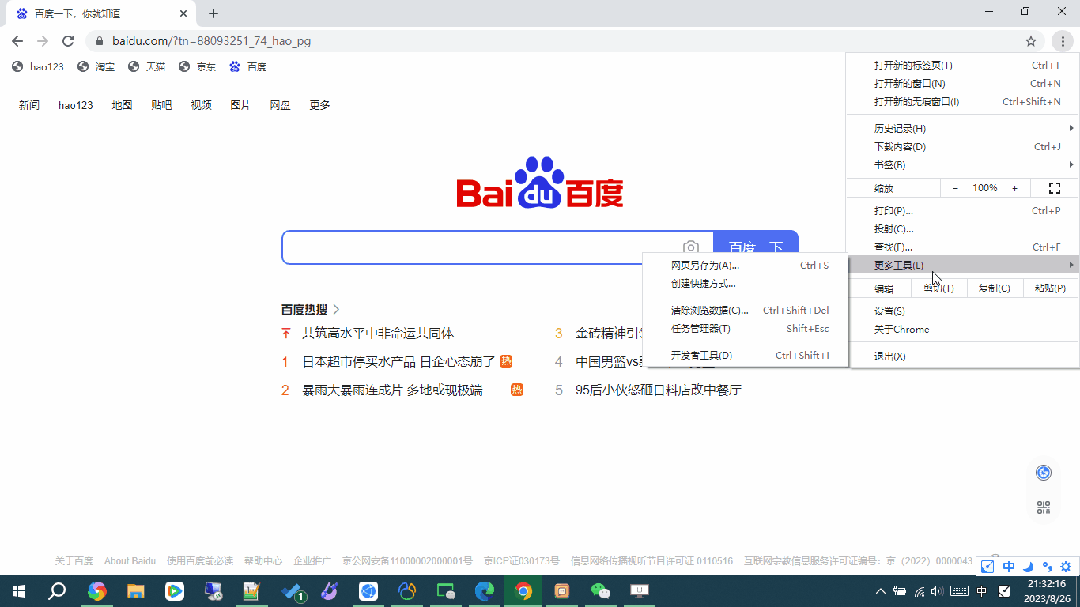Open 设置 from Chrome menu
The image size is (1080, 607).
964,311
